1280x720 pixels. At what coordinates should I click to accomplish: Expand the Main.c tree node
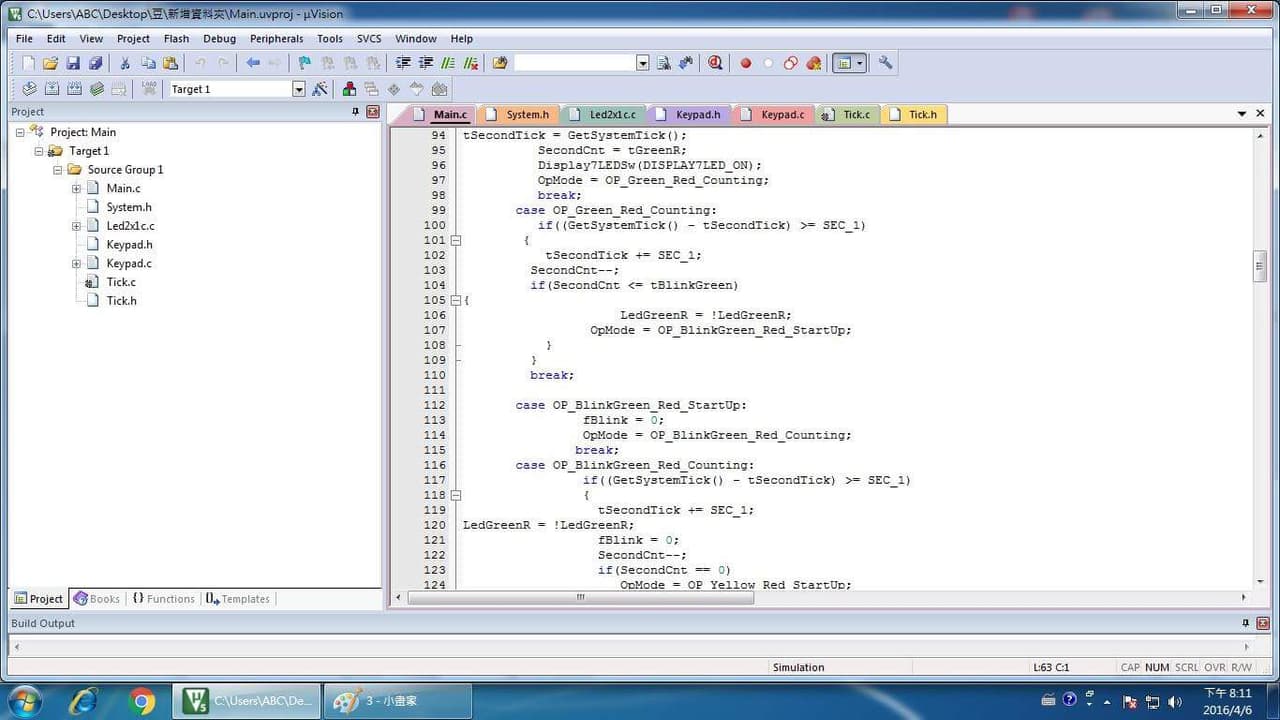pyautogui.click(x=77, y=188)
